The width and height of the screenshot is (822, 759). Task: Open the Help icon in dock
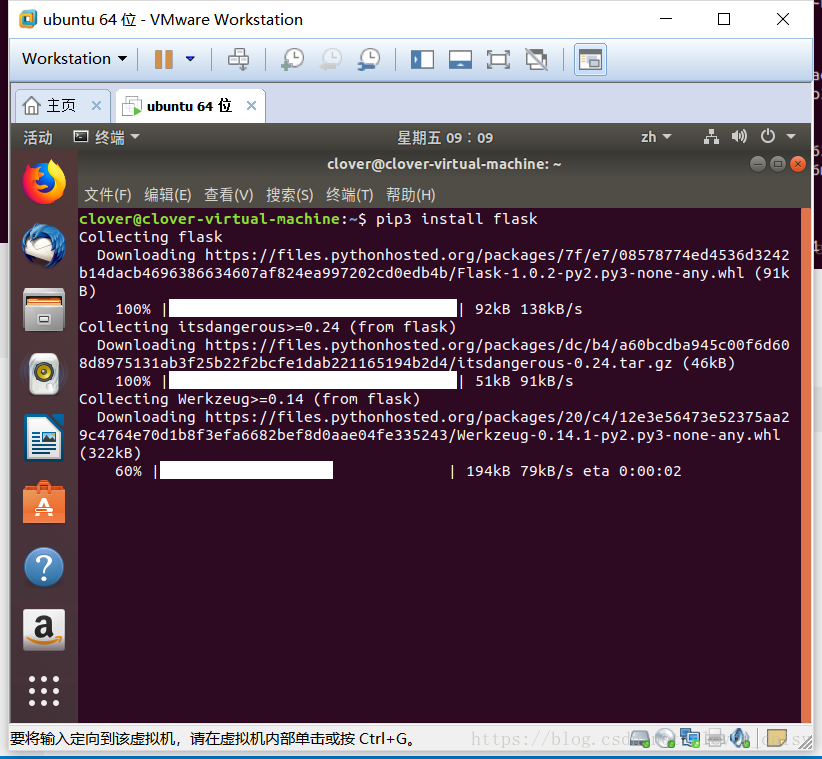[x=44, y=567]
